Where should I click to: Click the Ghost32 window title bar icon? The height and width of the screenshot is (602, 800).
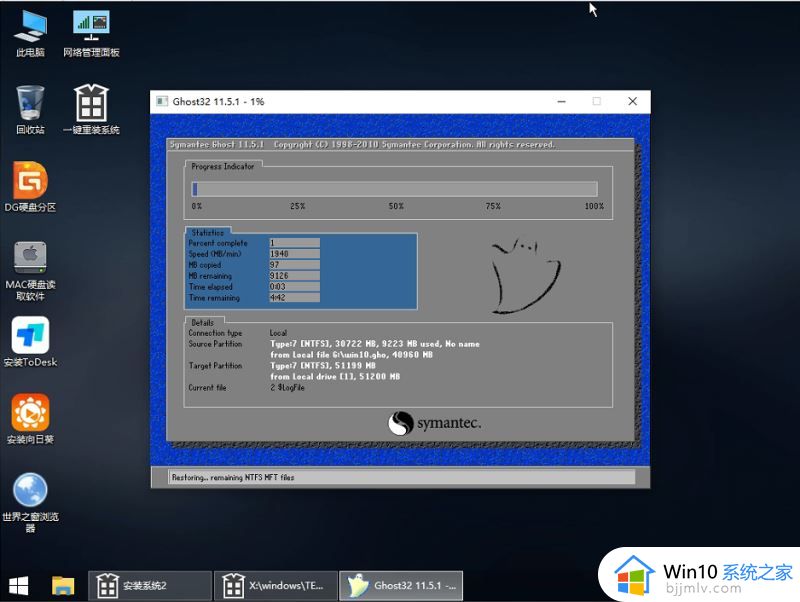pos(162,102)
